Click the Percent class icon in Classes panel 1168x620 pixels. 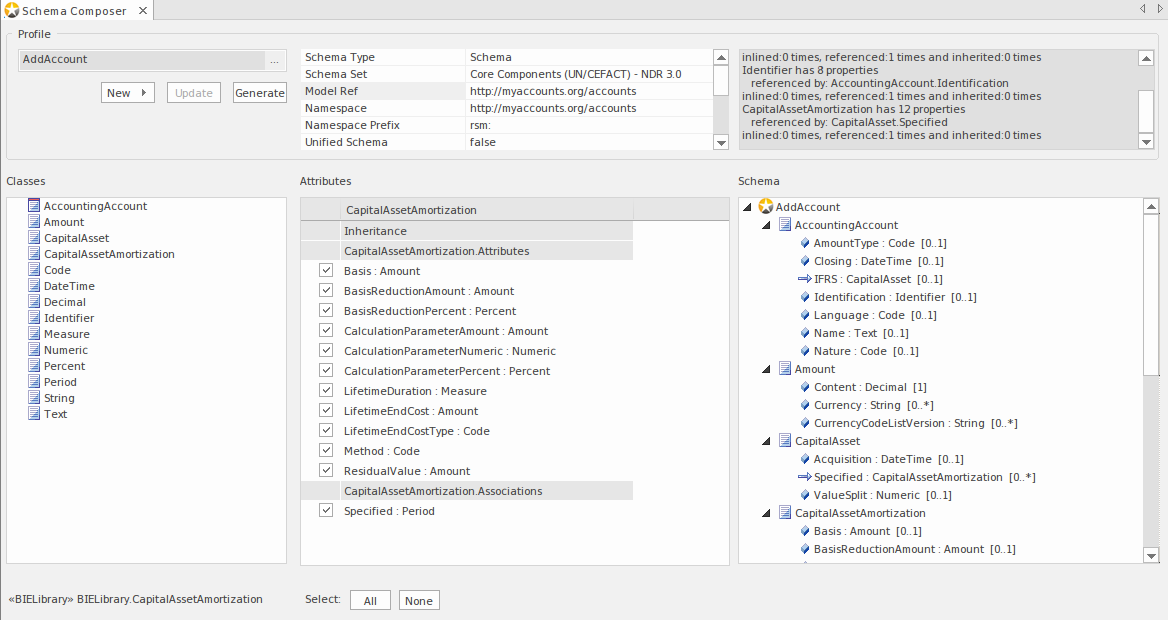coord(35,366)
